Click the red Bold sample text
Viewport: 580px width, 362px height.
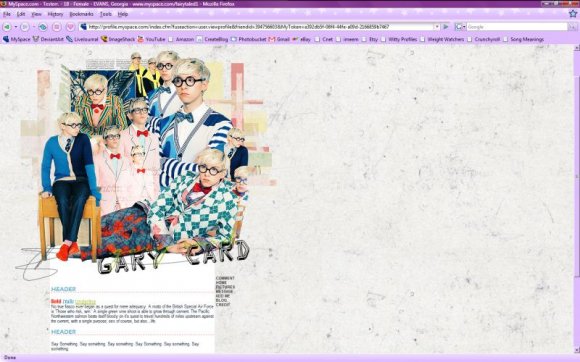coord(56,302)
